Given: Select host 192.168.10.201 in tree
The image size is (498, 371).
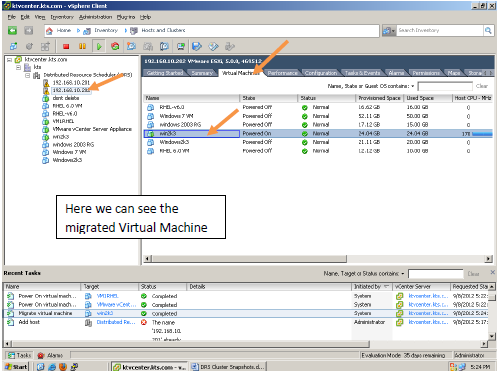Looking at the screenshot, I should [71, 82].
